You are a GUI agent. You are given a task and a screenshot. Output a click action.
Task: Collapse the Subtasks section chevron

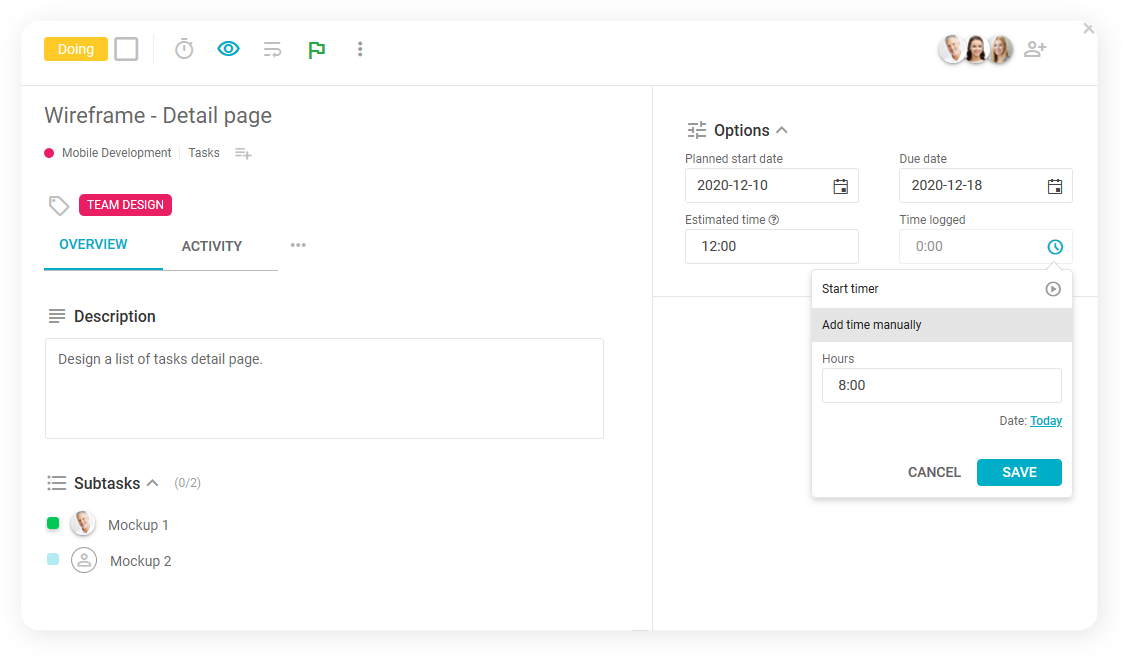point(152,483)
